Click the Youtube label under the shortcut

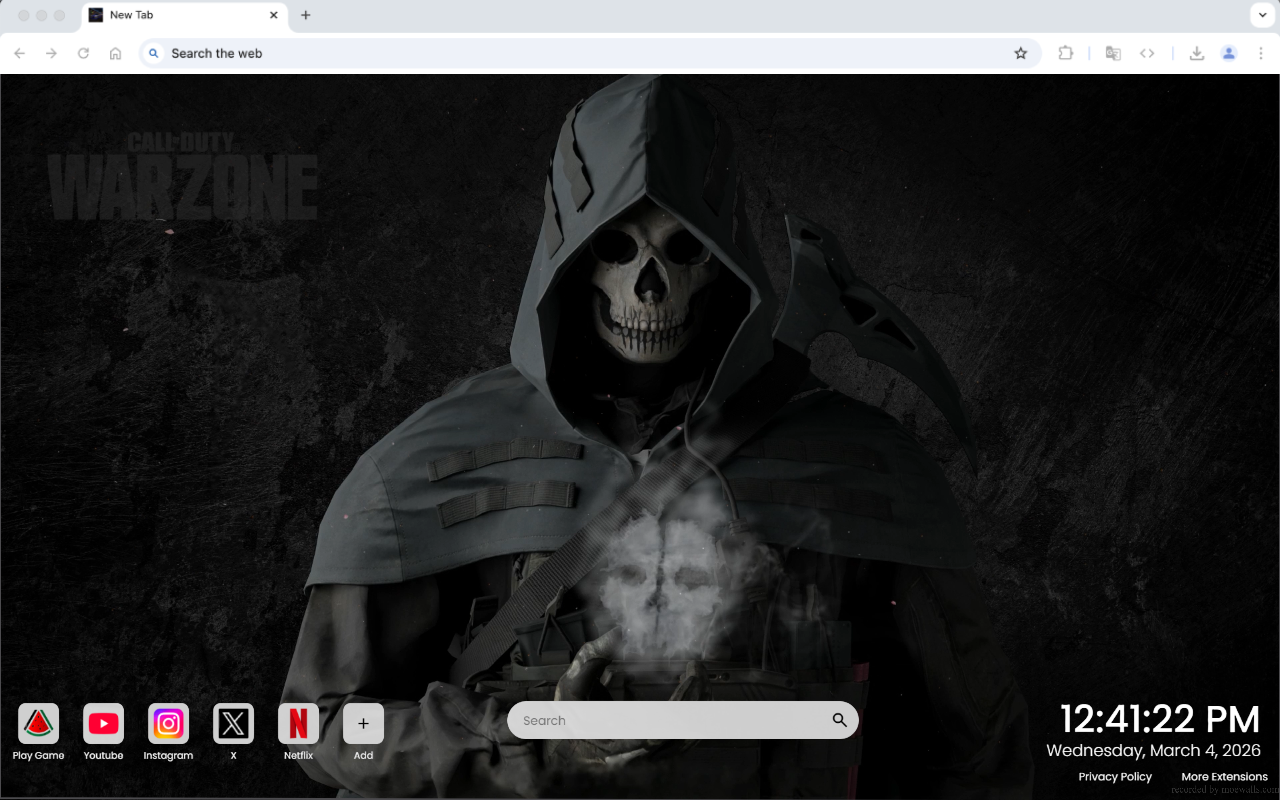click(x=103, y=756)
